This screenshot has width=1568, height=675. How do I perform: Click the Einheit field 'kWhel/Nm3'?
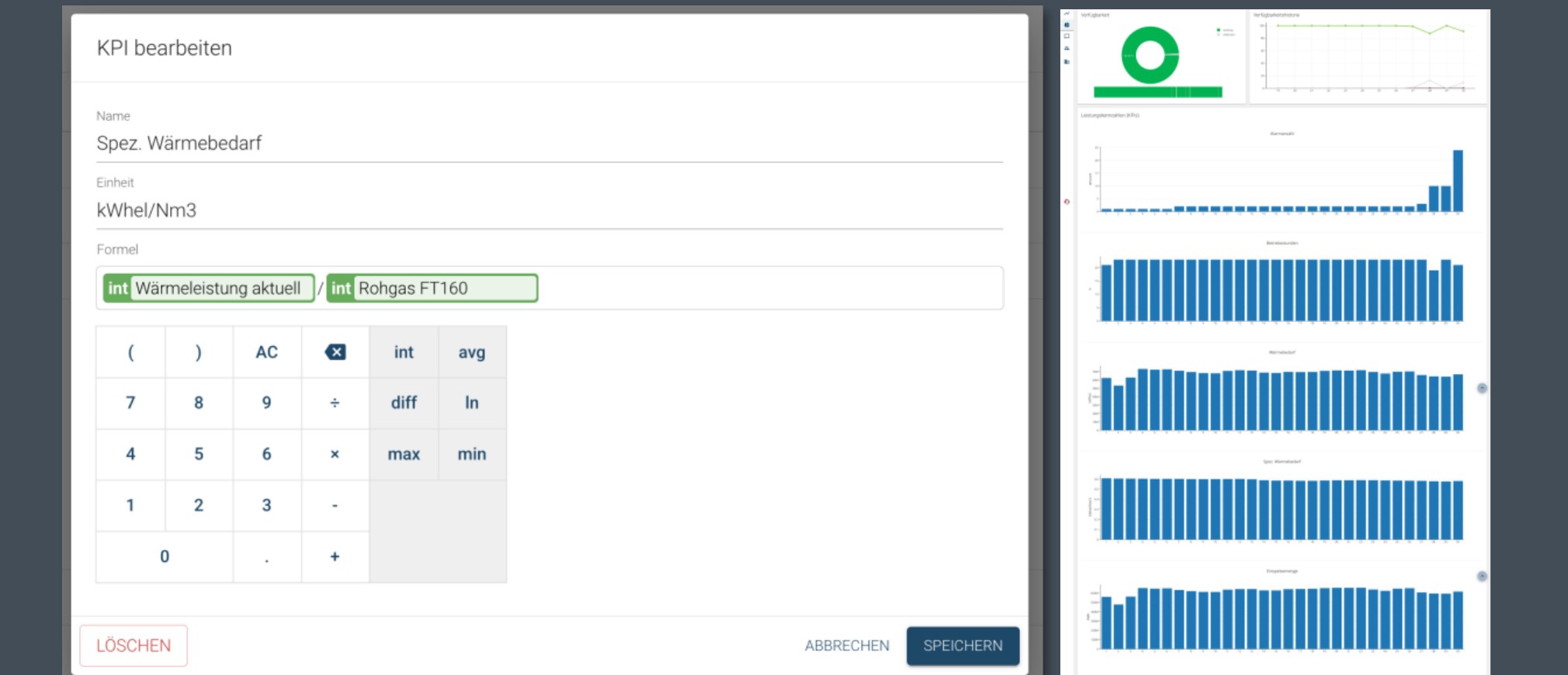click(550, 210)
